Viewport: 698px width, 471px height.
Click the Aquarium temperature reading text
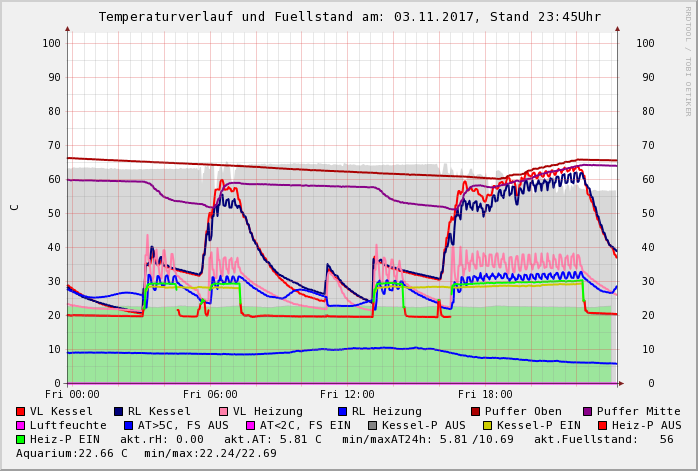click(69, 453)
